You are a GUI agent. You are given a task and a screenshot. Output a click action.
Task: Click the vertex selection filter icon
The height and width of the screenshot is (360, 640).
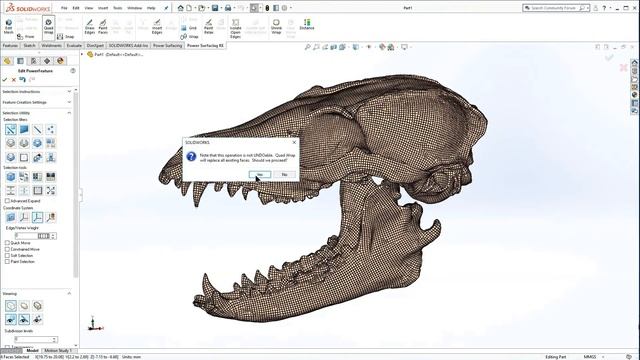click(51, 130)
